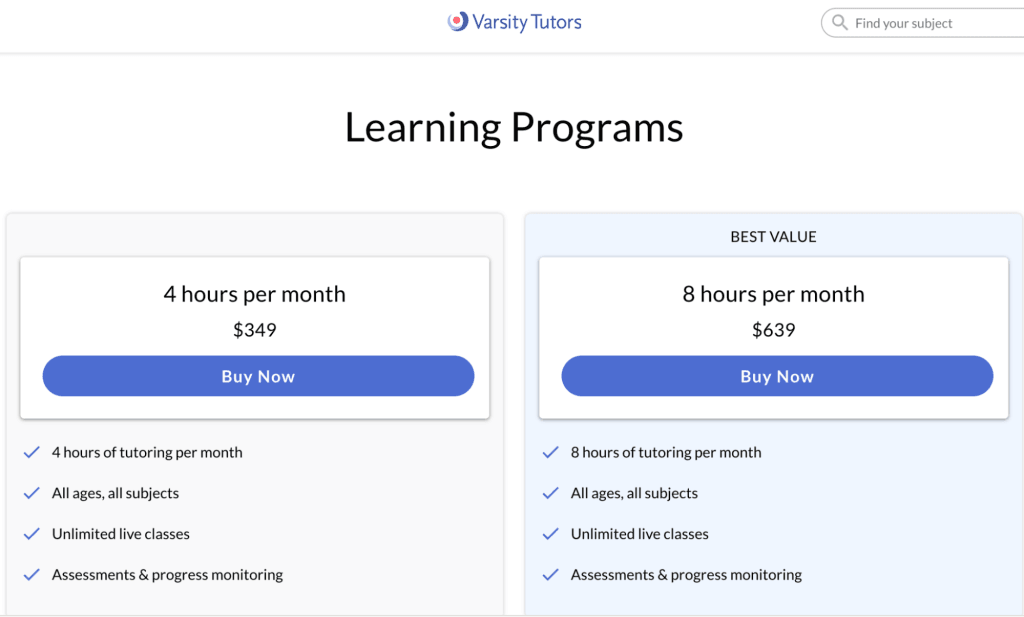The width and height of the screenshot is (1024, 617).
Task: Click the '4 hours per month' card title
Action: (255, 294)
